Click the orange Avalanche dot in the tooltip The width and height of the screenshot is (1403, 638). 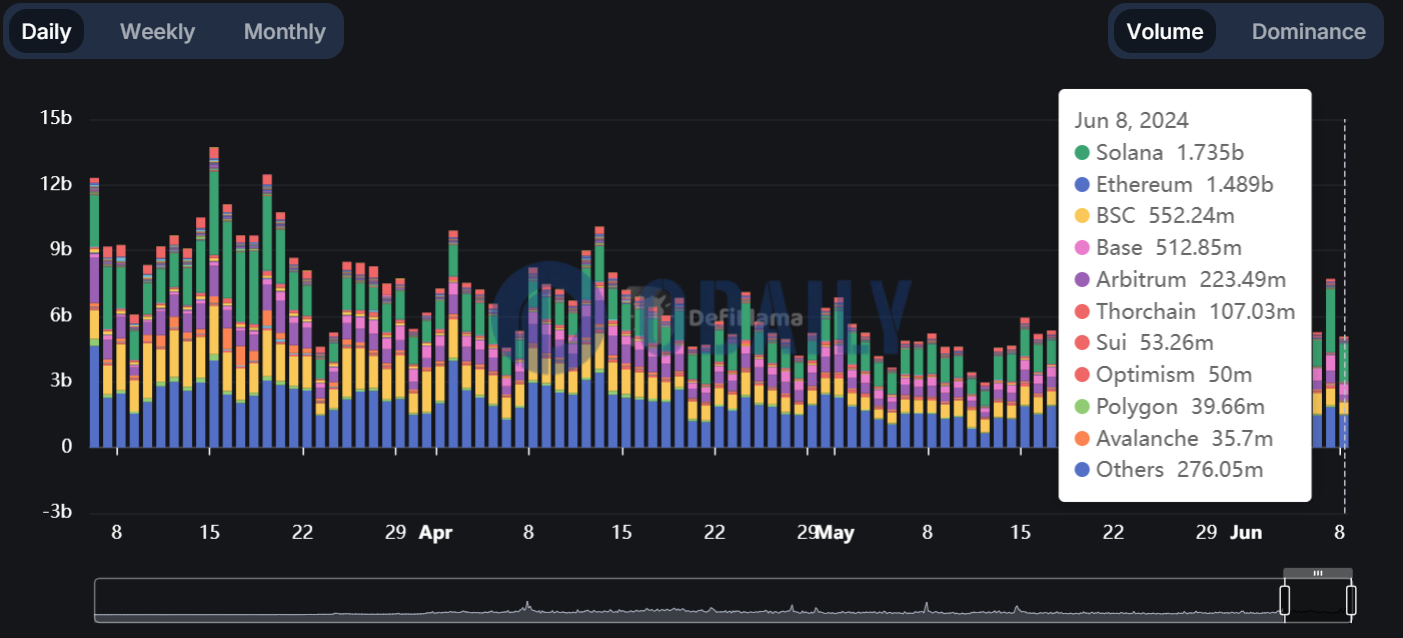pyautogui.click(x=1082, y=438)
